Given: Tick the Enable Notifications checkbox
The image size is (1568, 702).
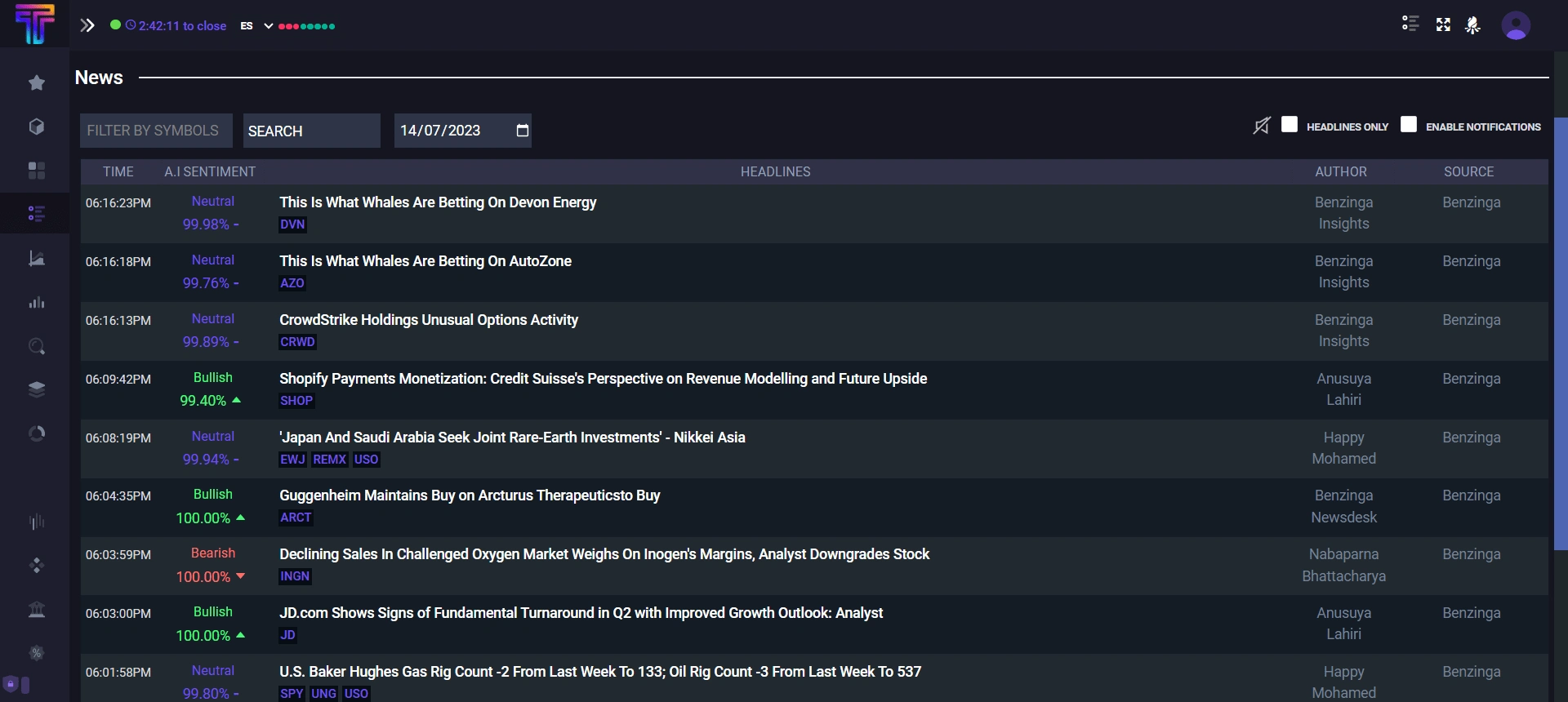Looking at the screenshot, I should [x=1409, y=124].
